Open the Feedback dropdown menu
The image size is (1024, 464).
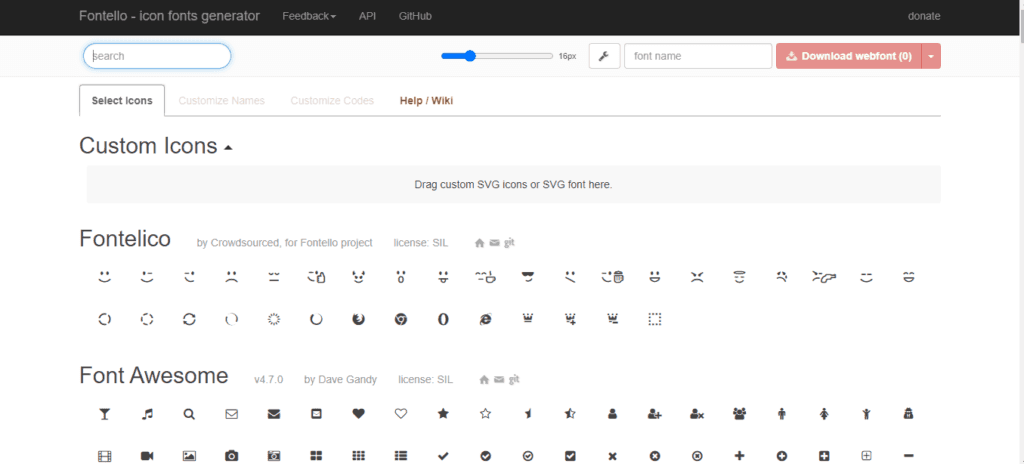click(309, 16)
